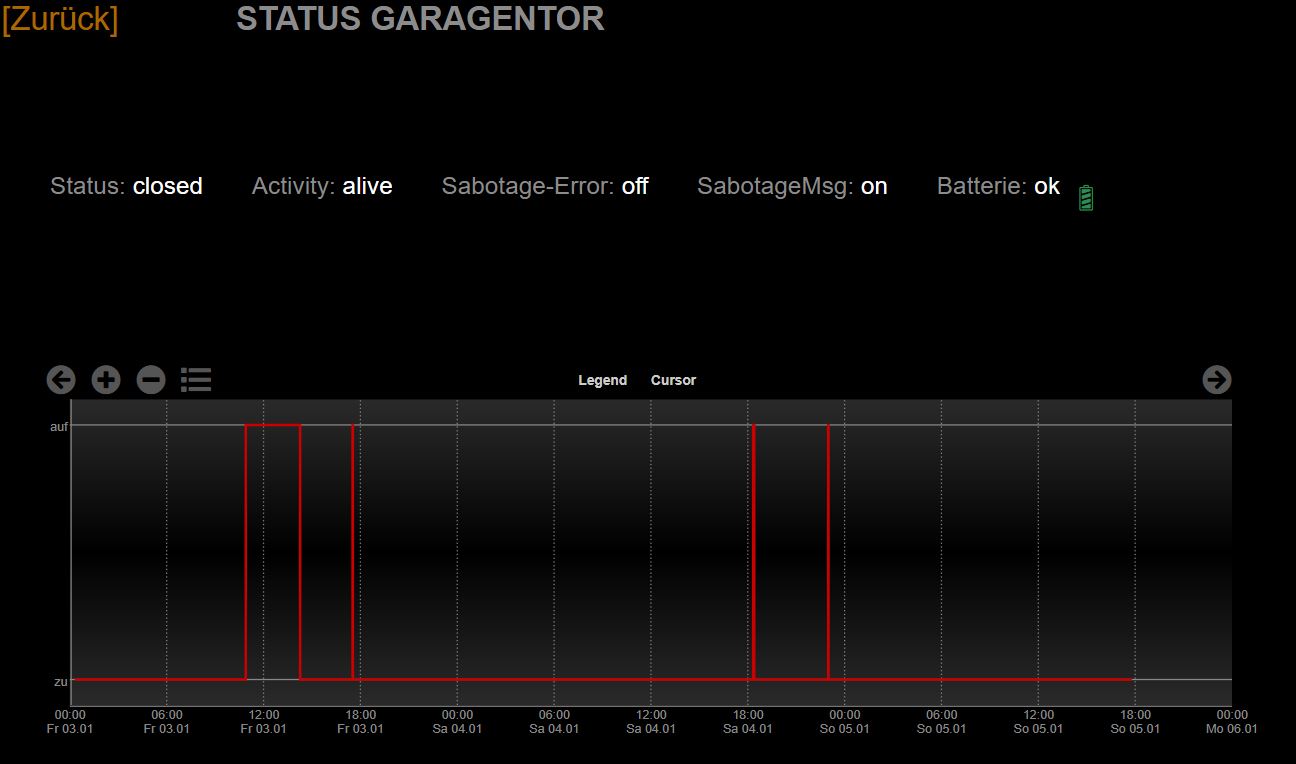
Task: Zoom in chart with plus icon
Action: 106,380
